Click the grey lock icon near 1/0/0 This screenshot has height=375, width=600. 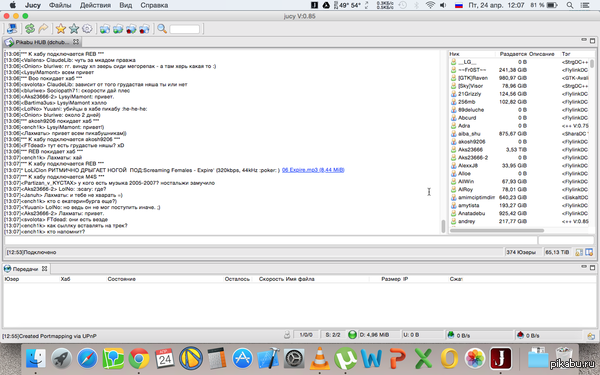(287, 335)
